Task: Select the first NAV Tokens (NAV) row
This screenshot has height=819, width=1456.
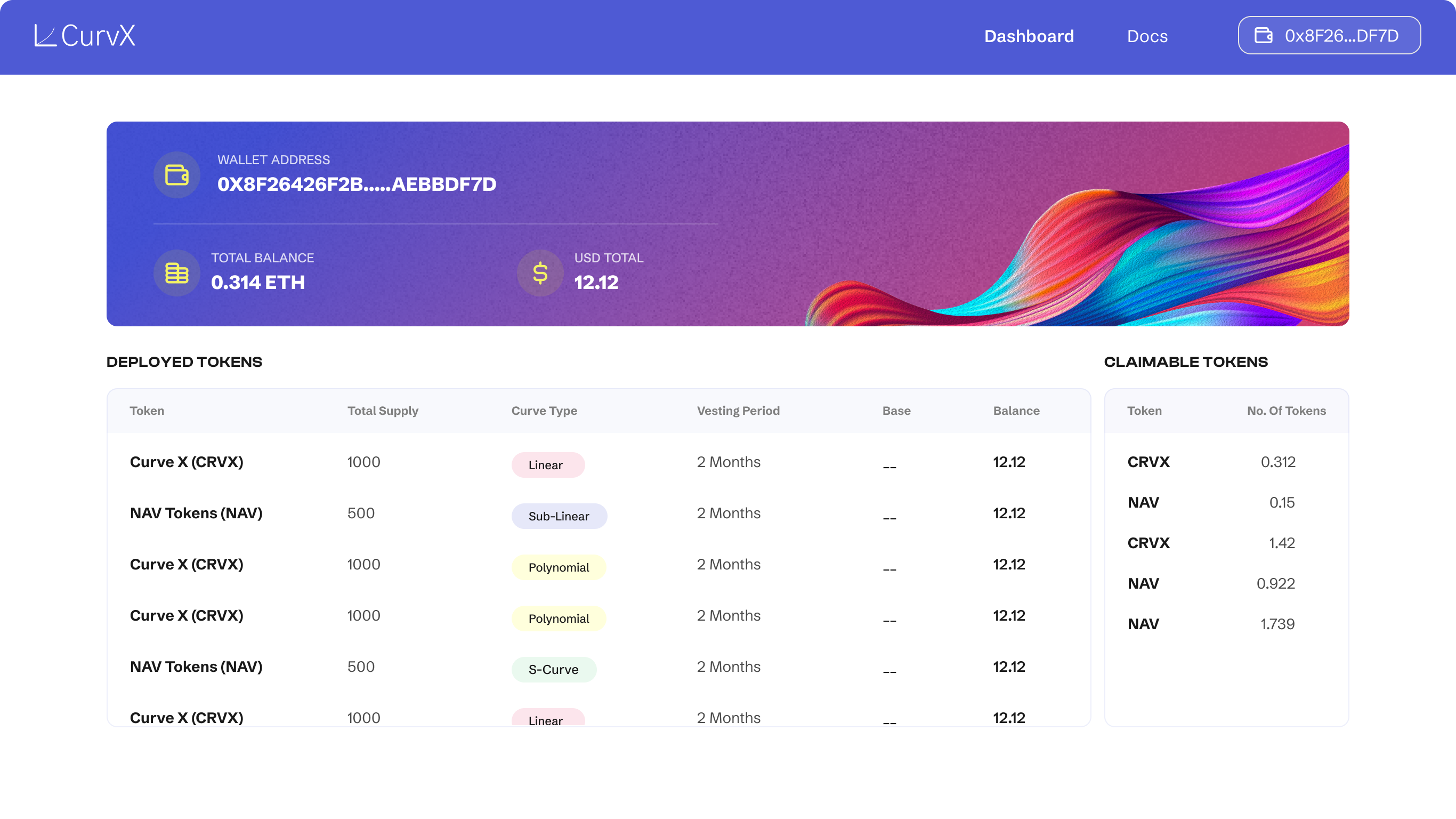Action: pyautogui.click(x=196, y=513)
